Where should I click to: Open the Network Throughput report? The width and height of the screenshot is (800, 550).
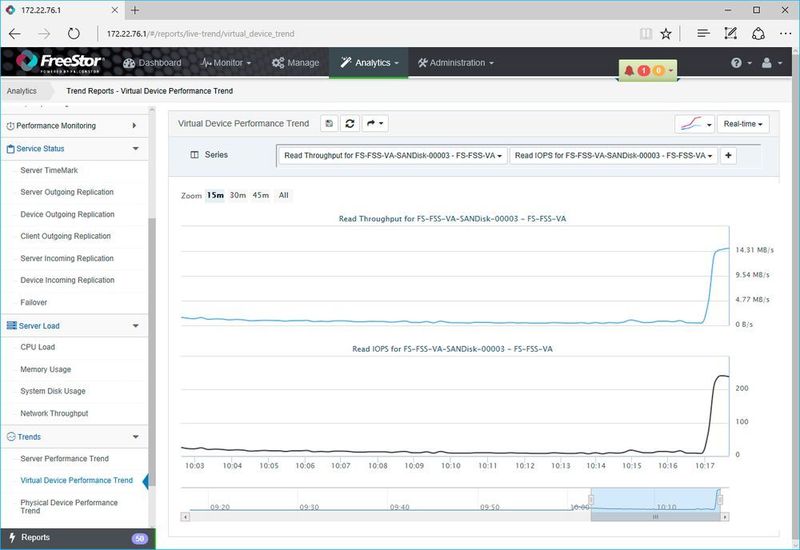[x=54, y=413]
